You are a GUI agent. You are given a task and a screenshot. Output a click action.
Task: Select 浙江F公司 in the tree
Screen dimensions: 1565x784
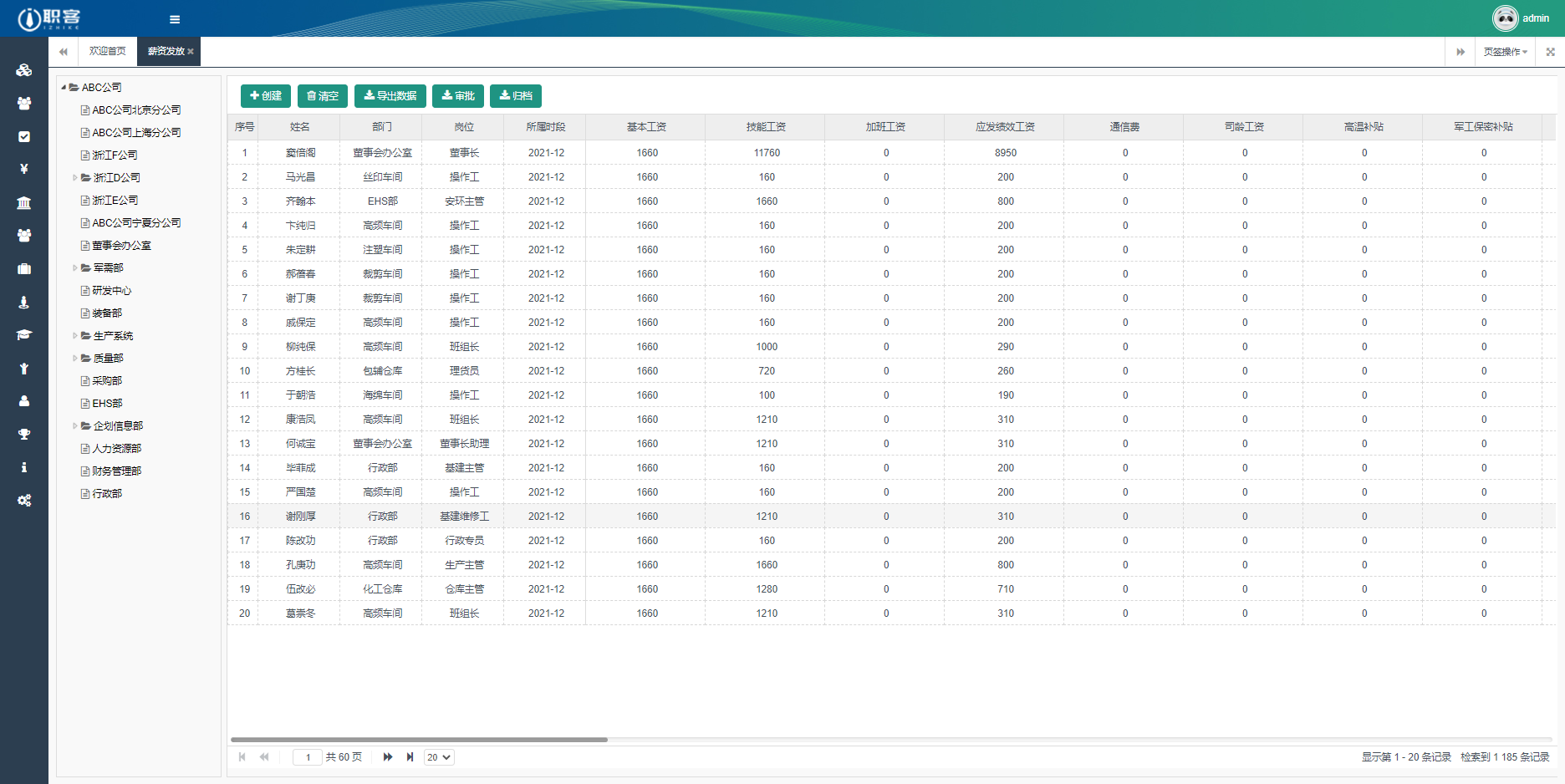(x=115, y=155)
